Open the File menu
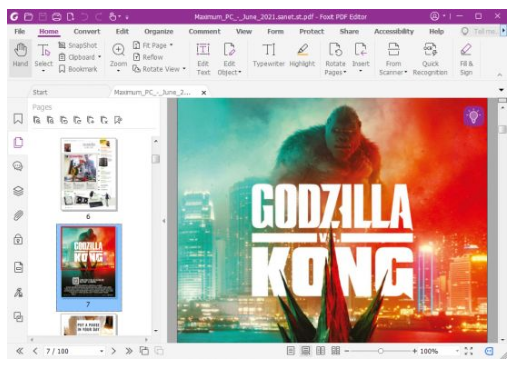Screen dimensions: 514x367 [x=20, y=31]
